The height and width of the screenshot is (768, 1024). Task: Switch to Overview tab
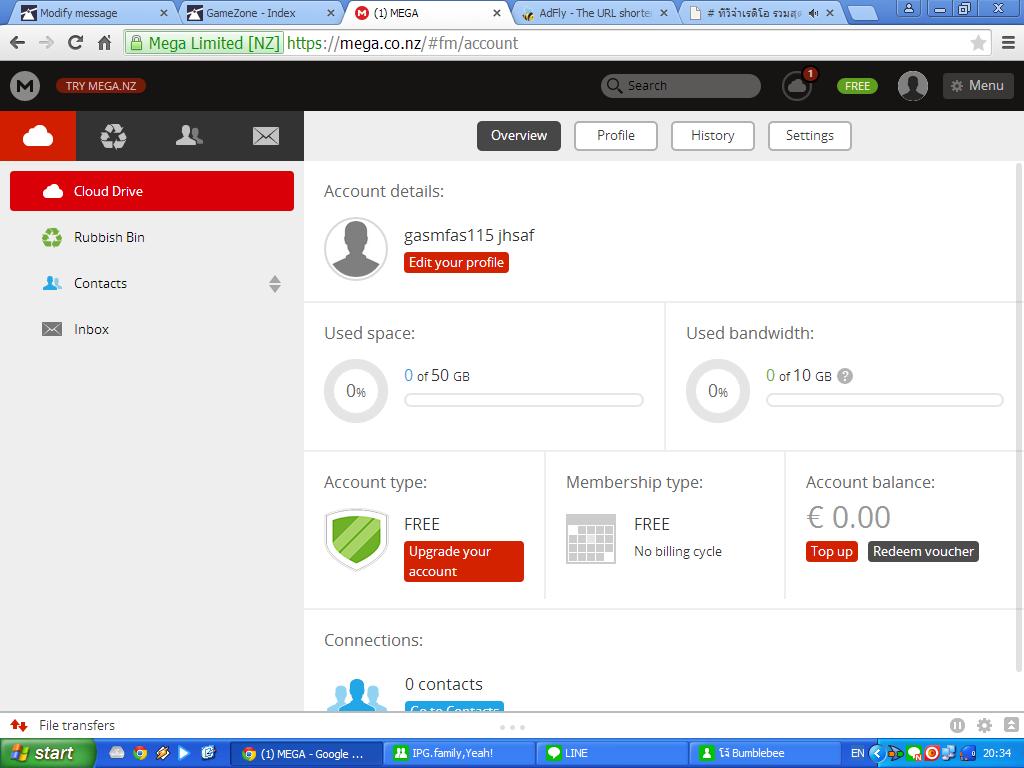[519, 136]
